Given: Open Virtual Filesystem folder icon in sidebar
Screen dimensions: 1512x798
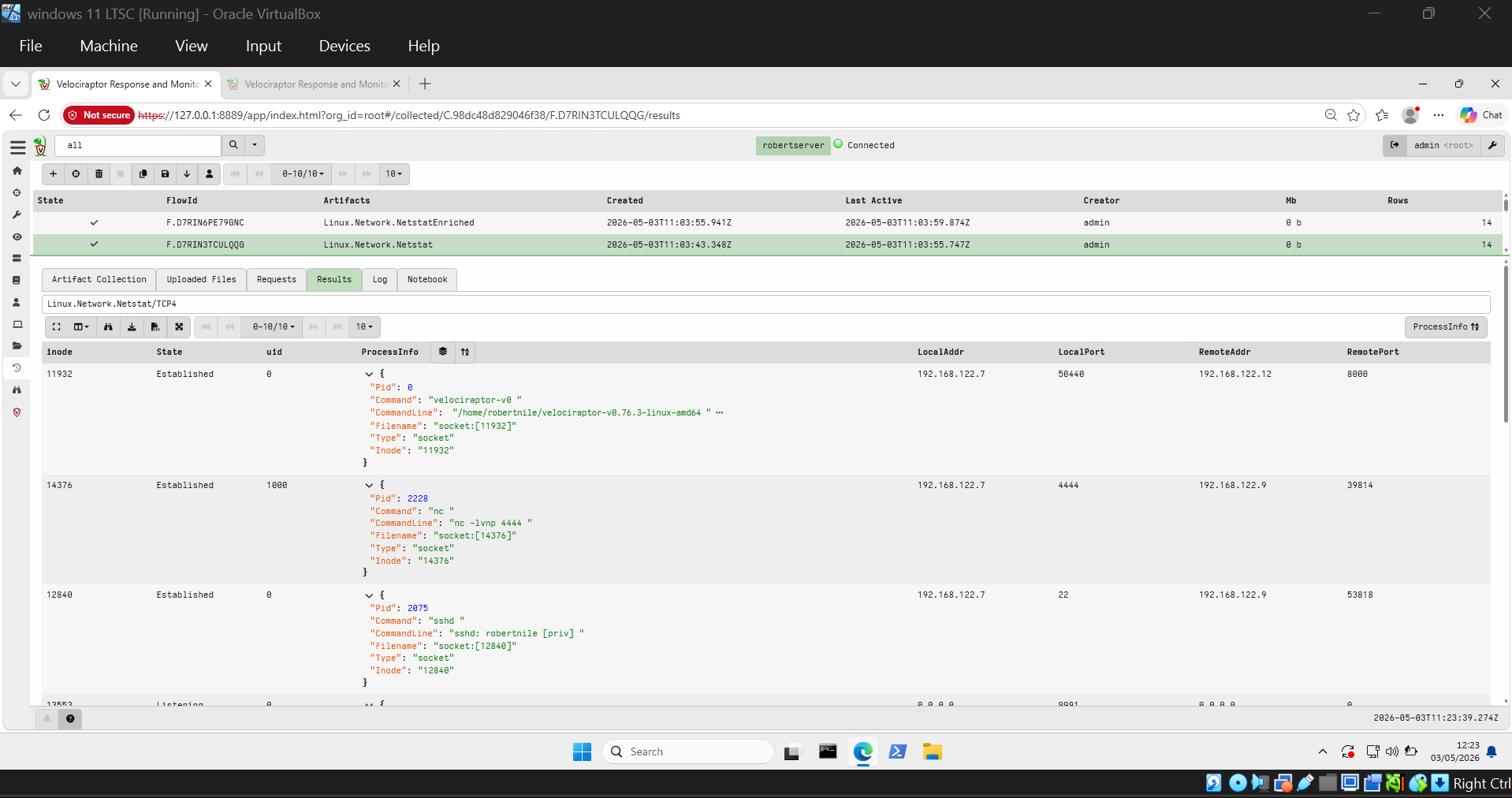Looking at the screenshot, I should pos(17,345).
